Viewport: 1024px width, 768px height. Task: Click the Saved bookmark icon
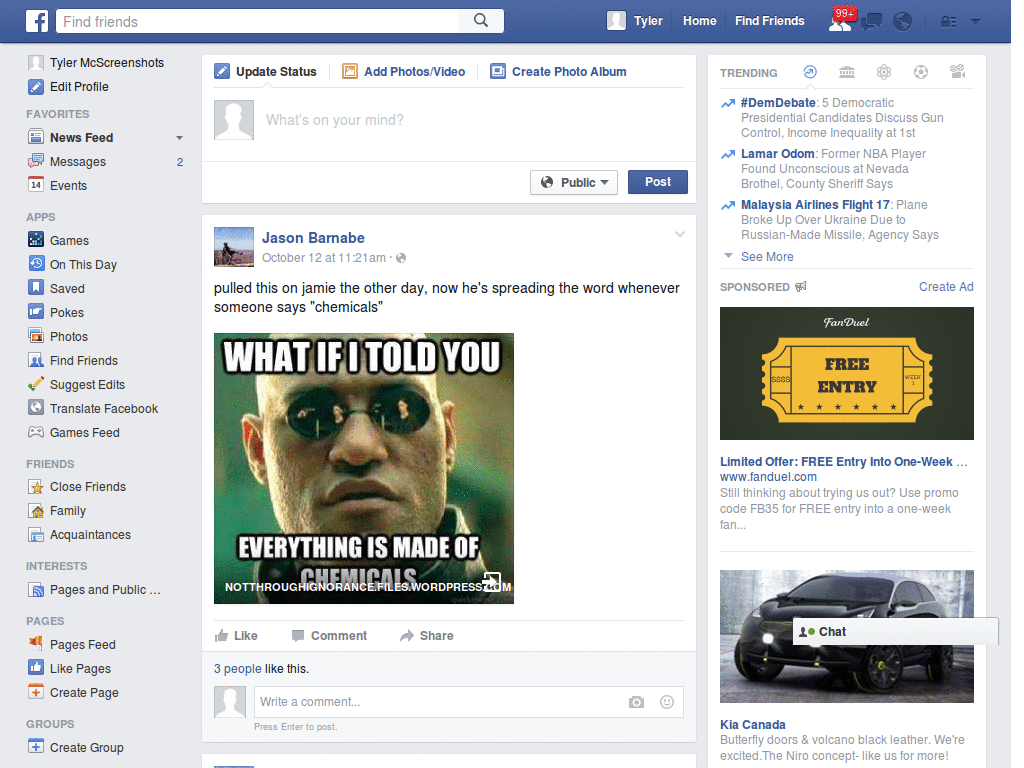point(36,288)
